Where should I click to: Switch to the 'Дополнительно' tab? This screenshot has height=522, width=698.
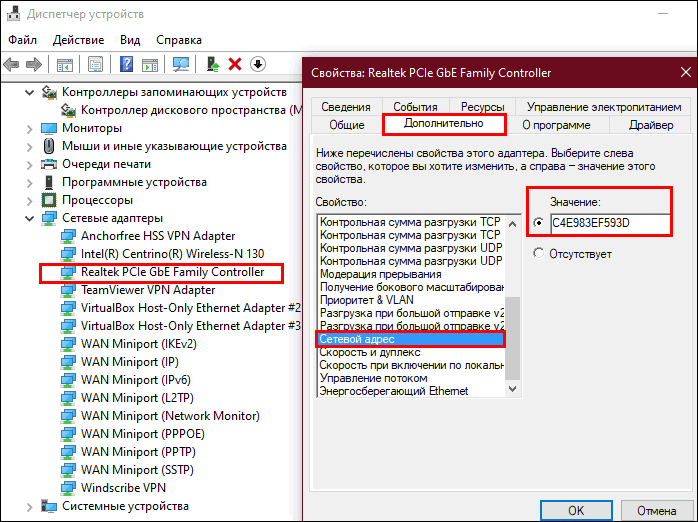click(444, 124)
